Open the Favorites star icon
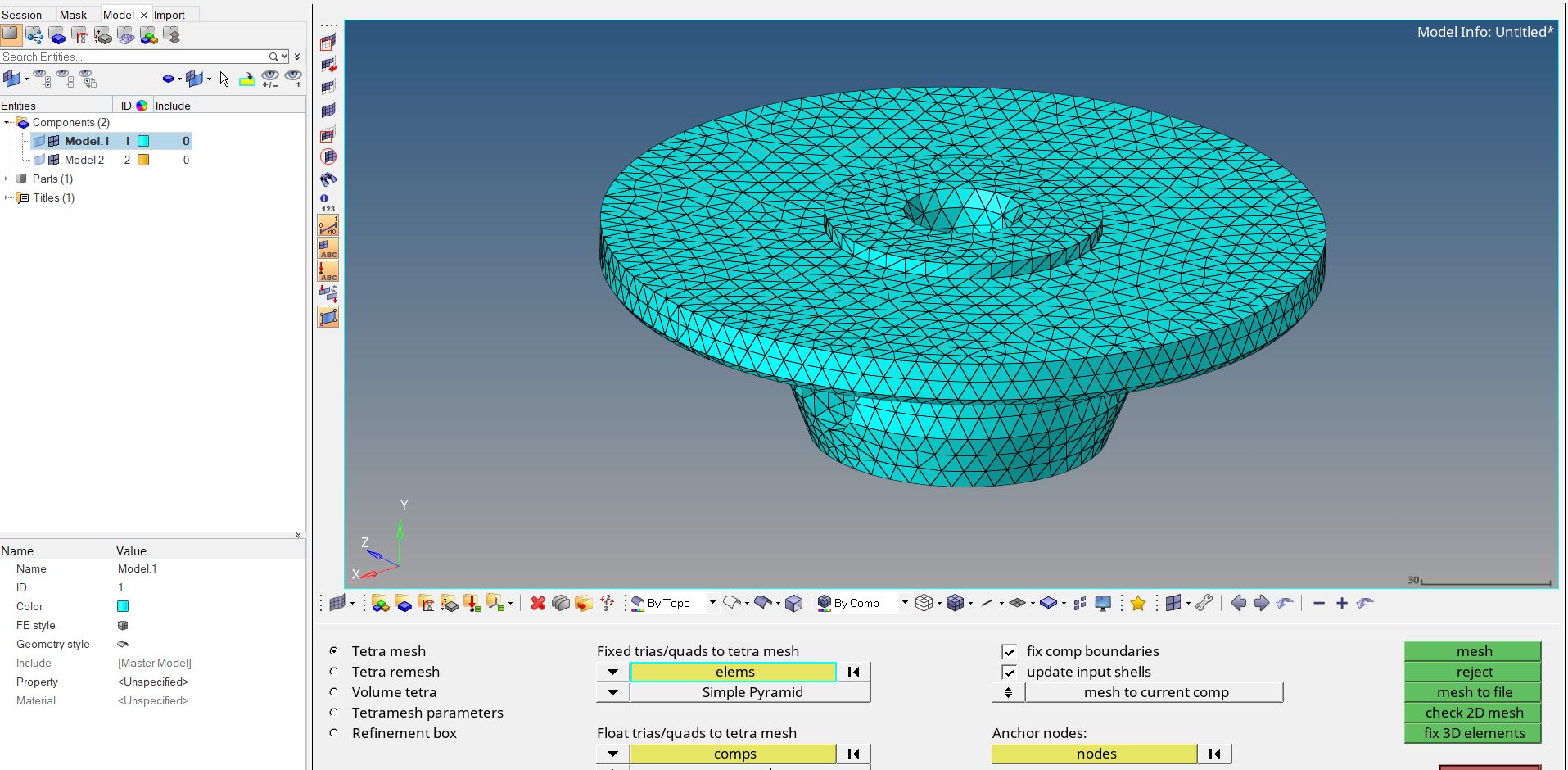The width and height of the screenshot is (1568, 770). pyautogui.click(x=1137, y=604)
